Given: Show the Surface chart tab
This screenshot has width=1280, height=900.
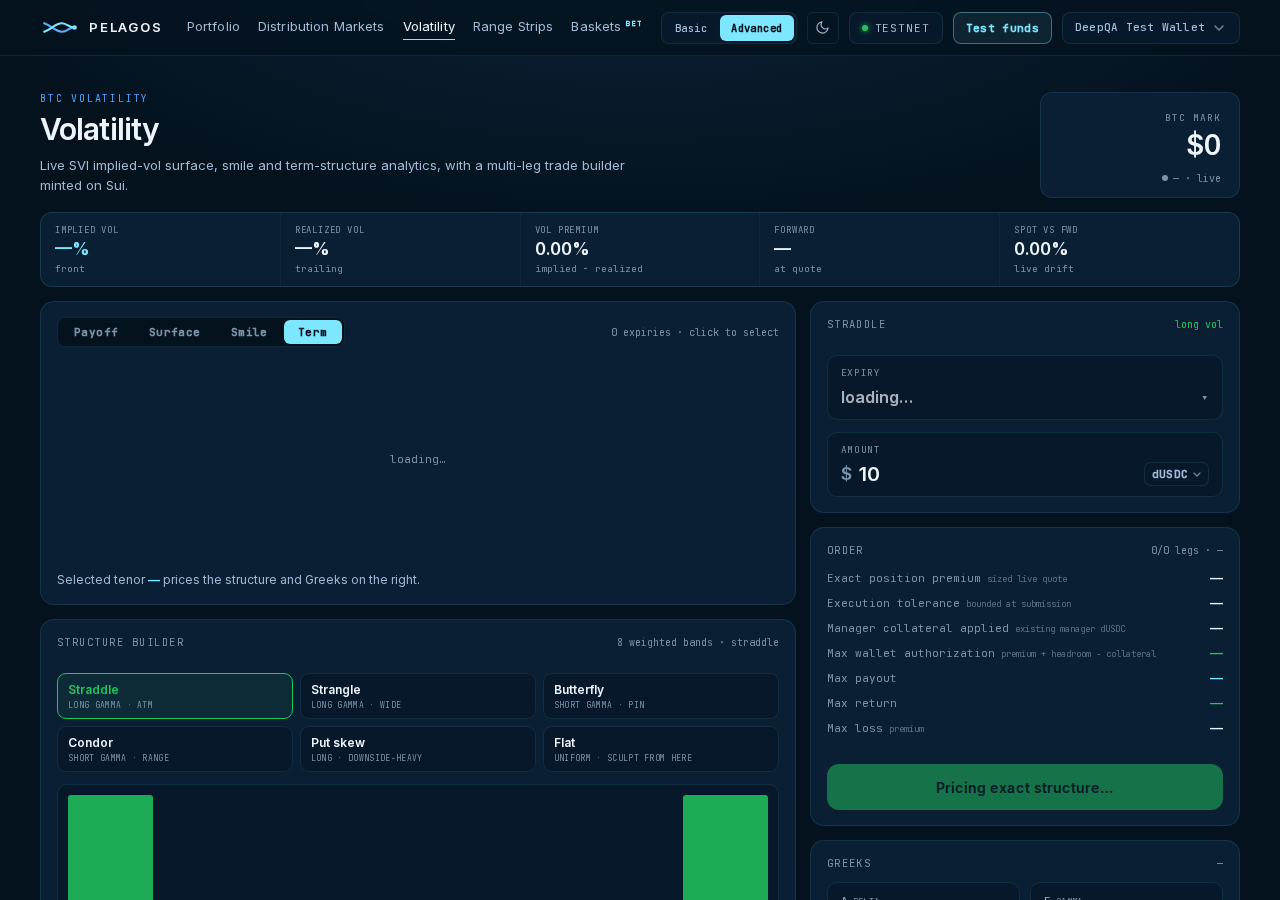Looking at the screenshot, I should (174, 332).
